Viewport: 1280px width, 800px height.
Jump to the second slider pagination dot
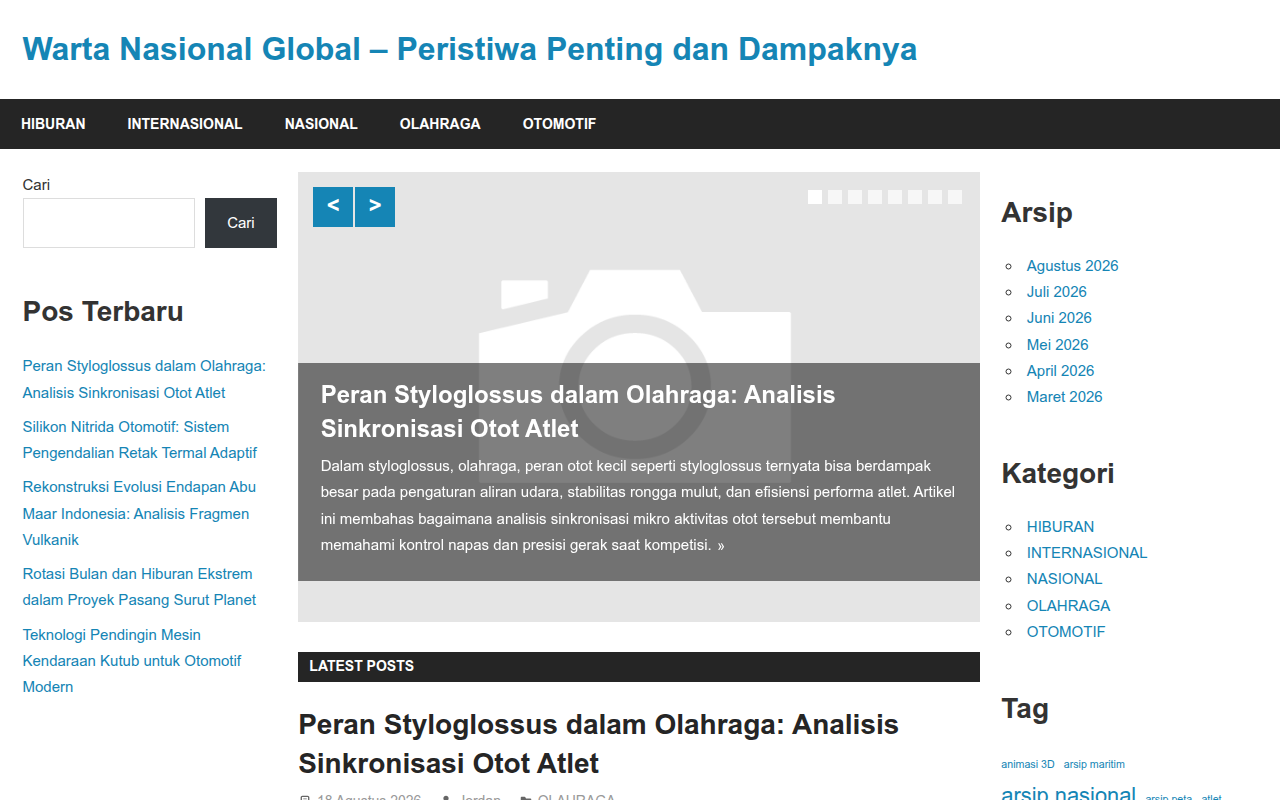[x=835, y=197]
